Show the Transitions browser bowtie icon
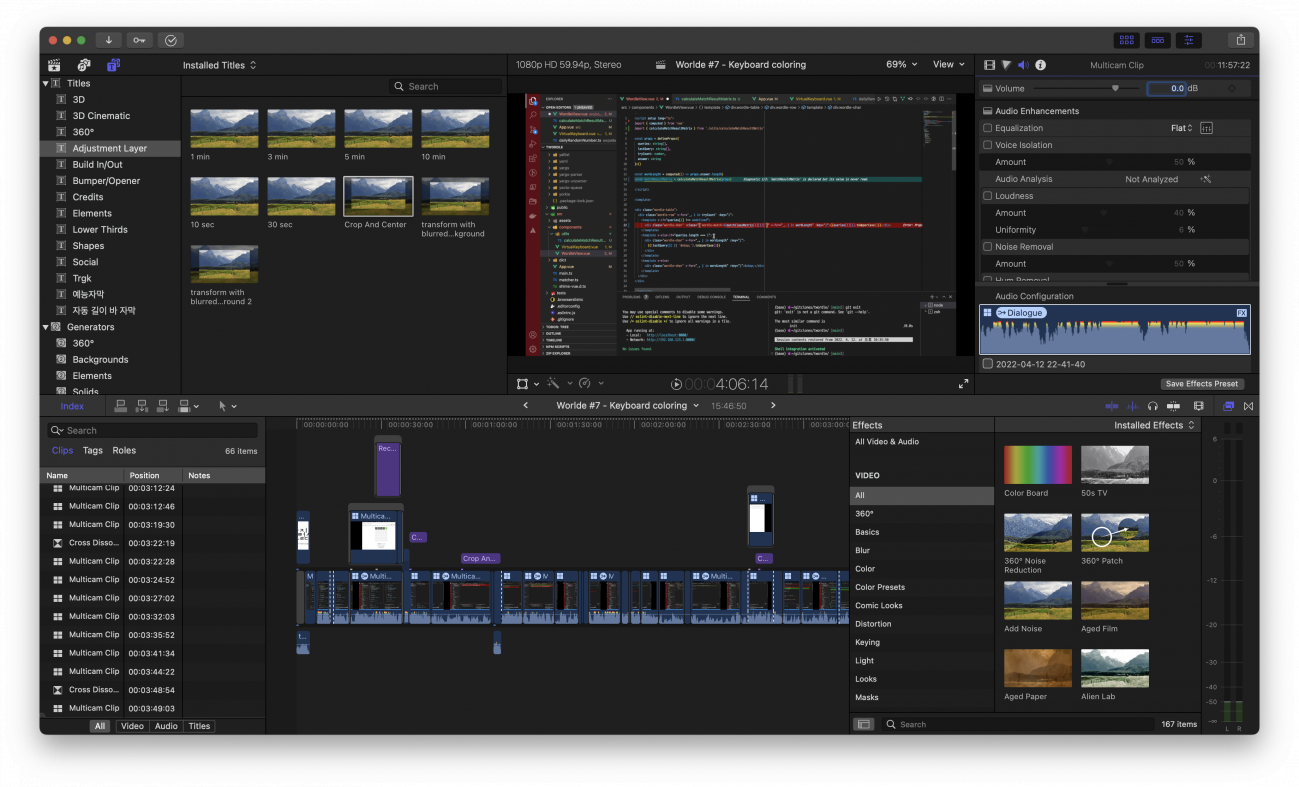1299x787 pixels. tap(1248, 406)
